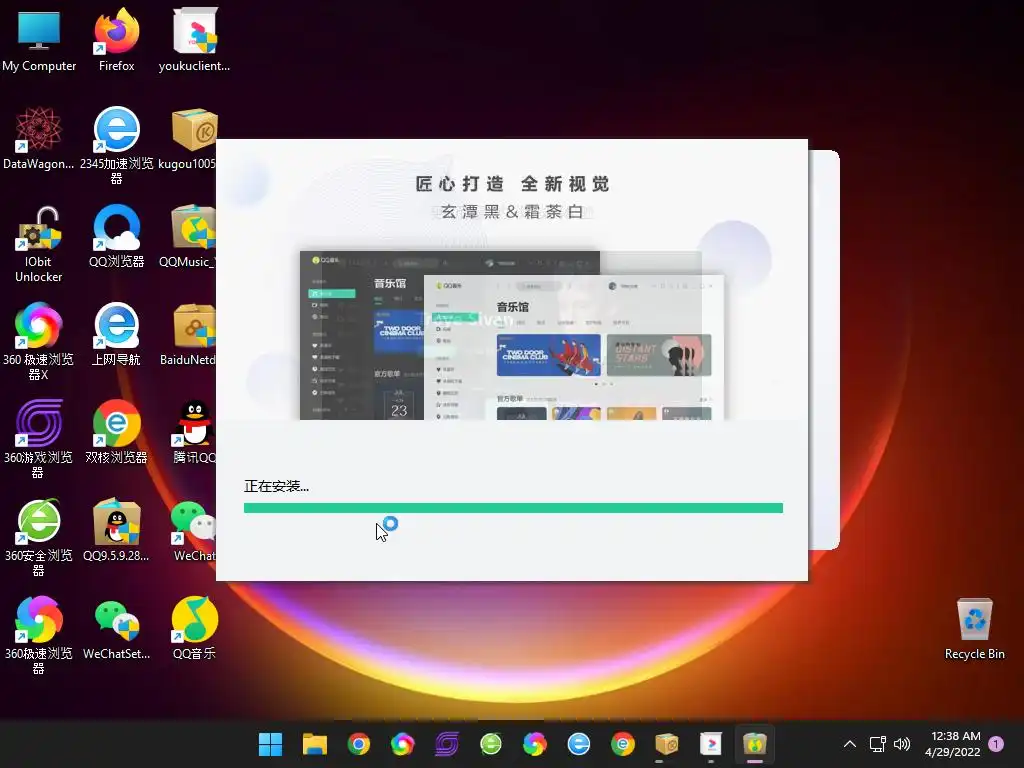
Task: Switch to the active QQ Music installer taskbar item
Action: click(755, 744)
